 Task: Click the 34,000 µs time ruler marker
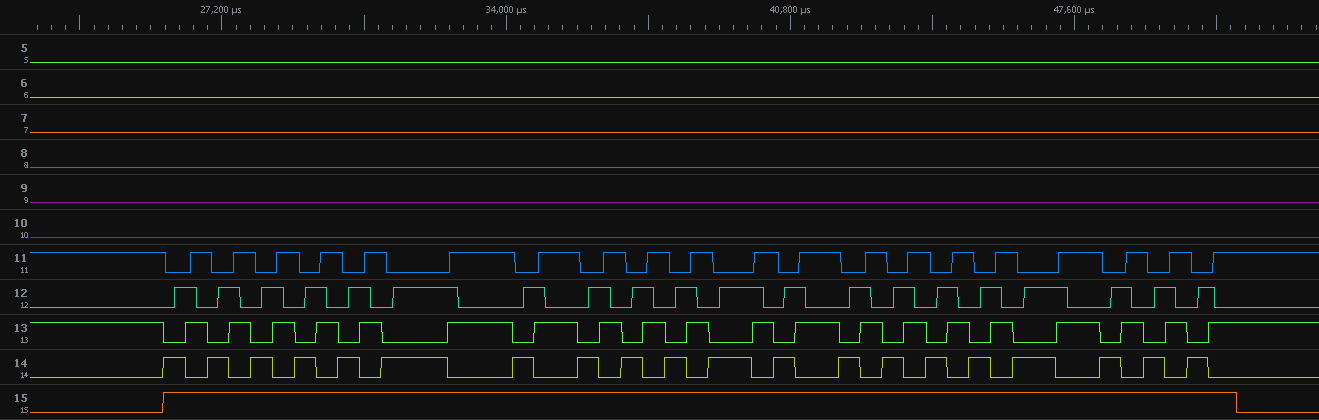click(506, 10)
